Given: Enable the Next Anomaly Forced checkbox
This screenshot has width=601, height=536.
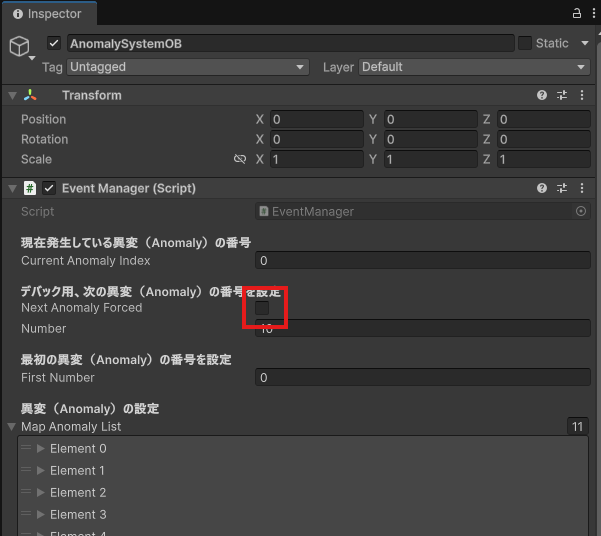Looking at the screenshot, I should point(263,308).
